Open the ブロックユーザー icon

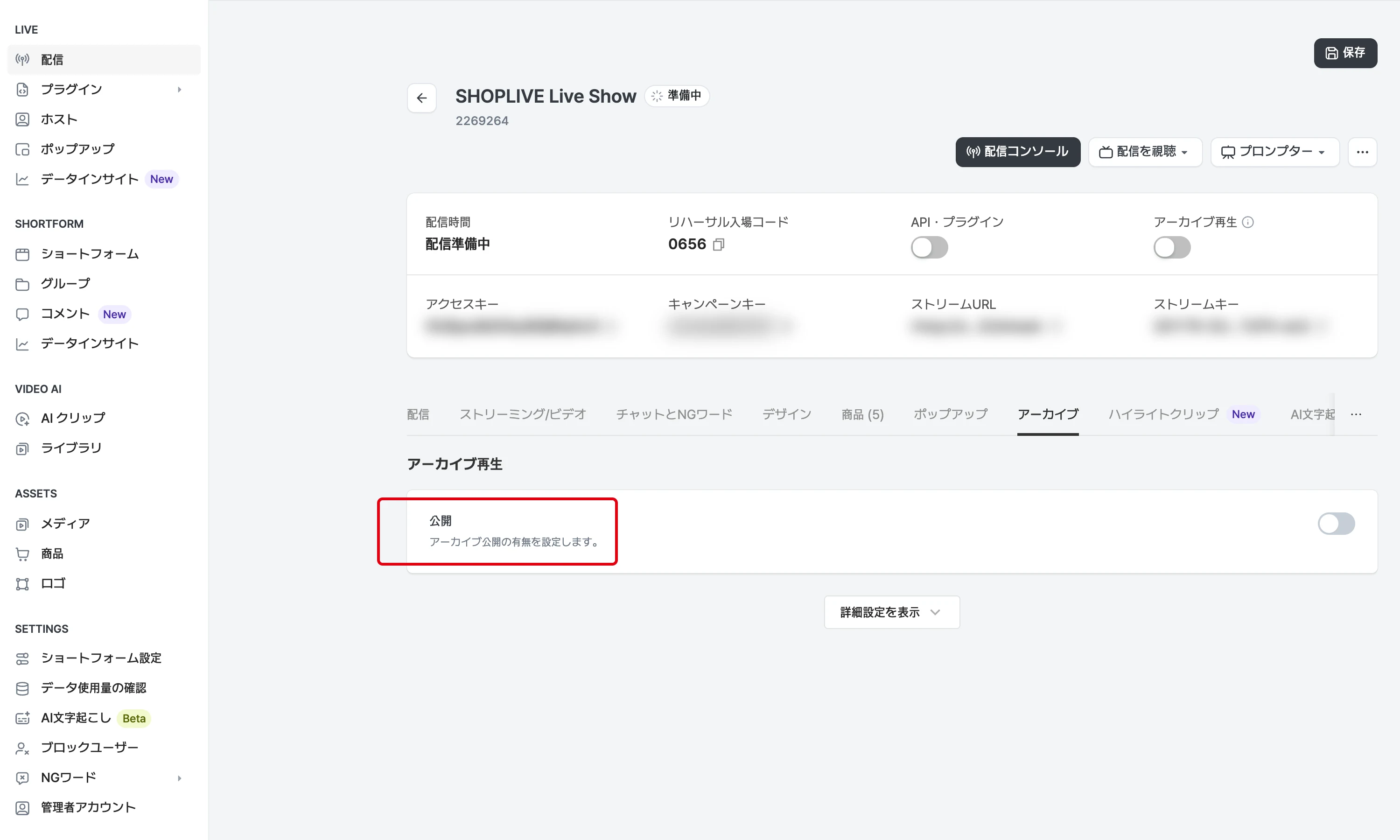(x=22, y=749)
